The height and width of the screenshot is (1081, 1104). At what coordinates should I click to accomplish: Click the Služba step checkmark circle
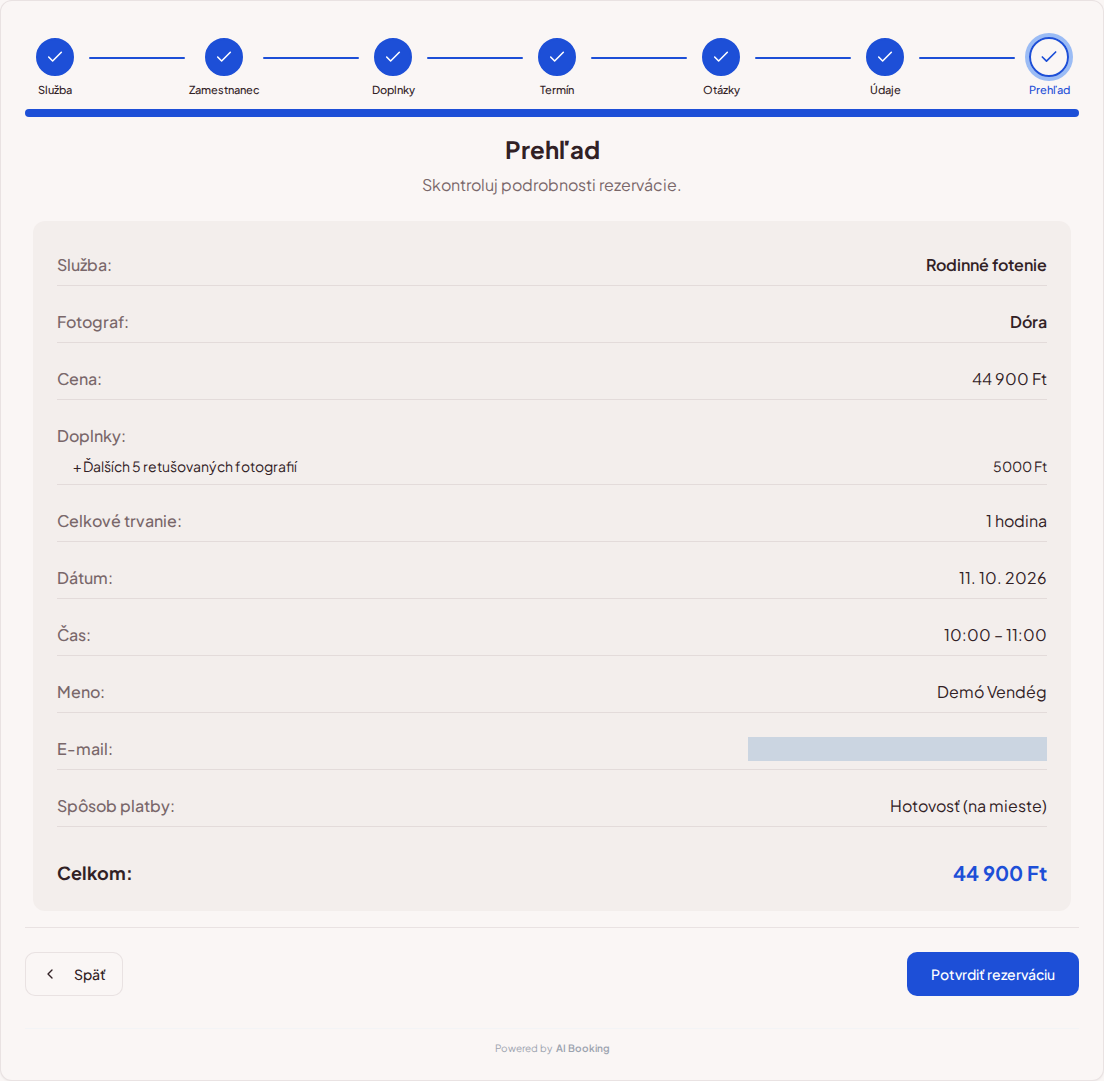(x=55, y=57)
